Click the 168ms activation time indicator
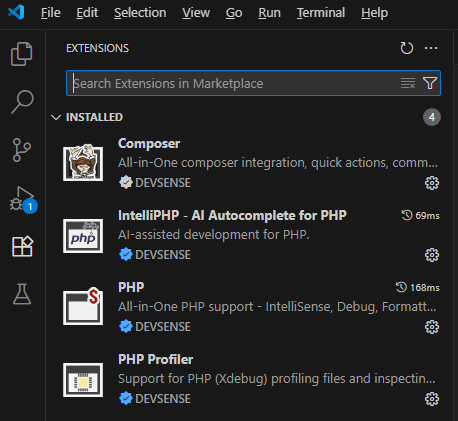458x421 pixels. coord(418,287)
